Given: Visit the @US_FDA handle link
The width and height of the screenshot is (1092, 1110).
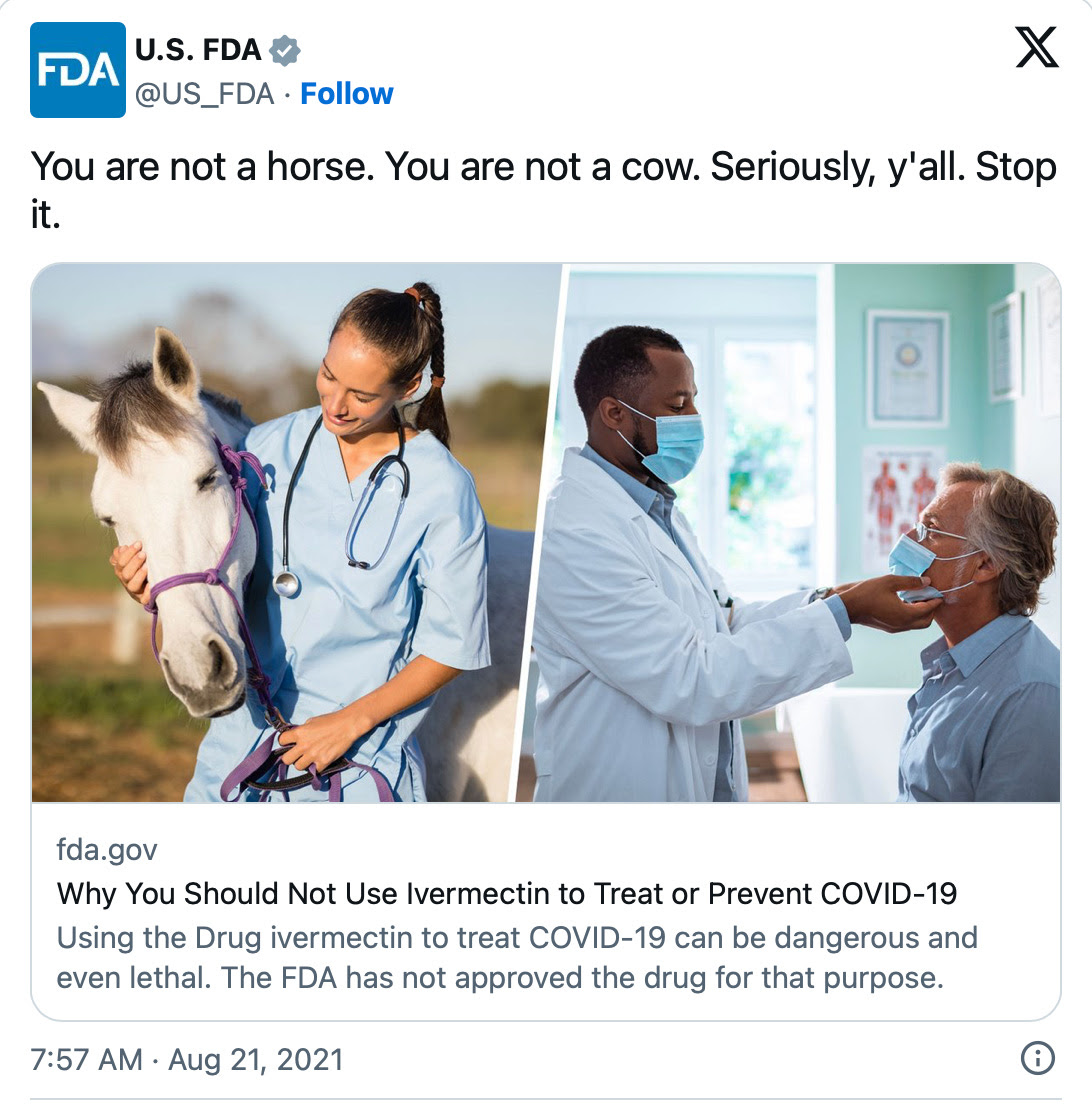Looking at the screenshot, I should 205,93.
